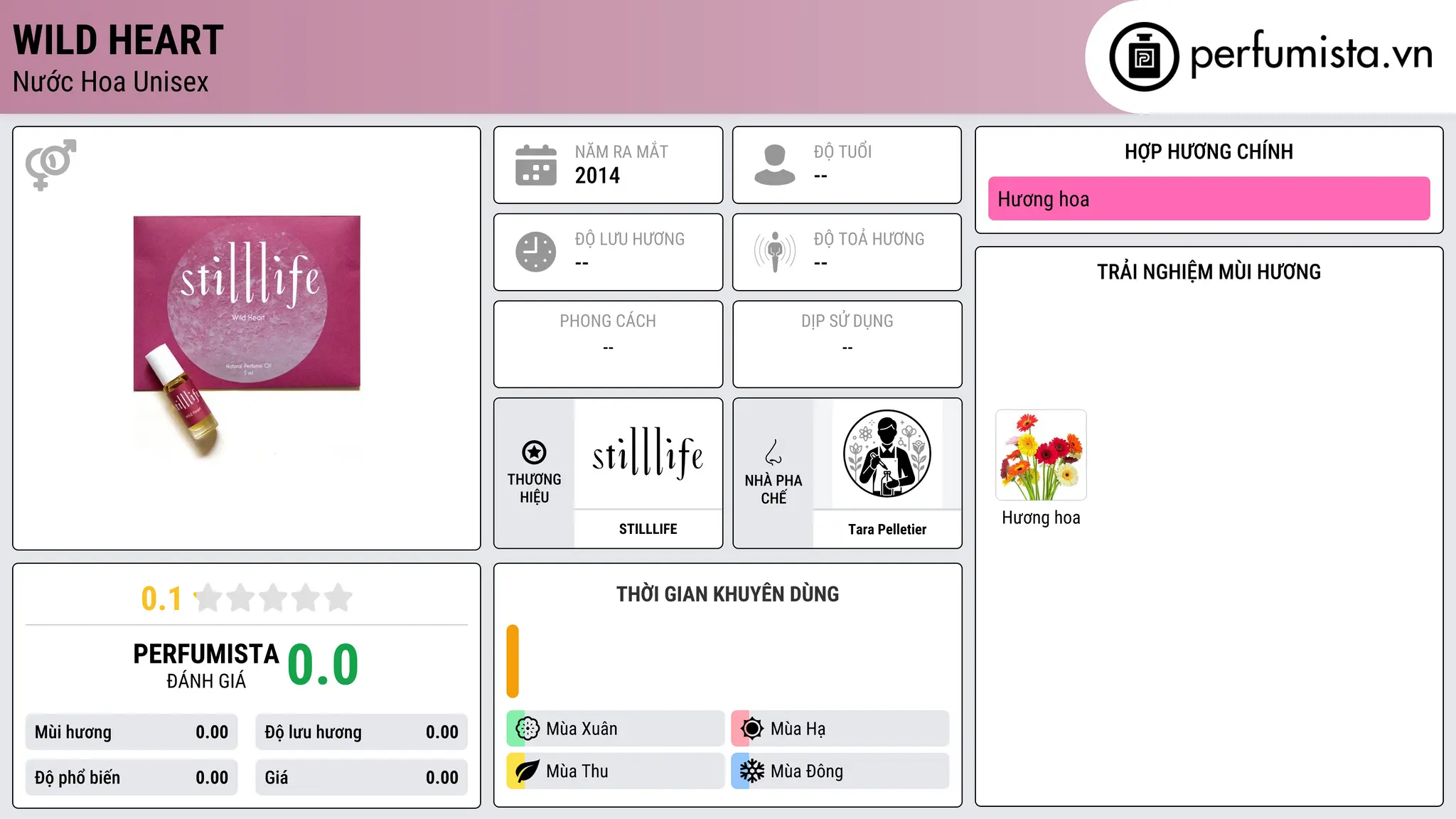Click the THỜI GIAN KHUYÊN DÙNG heading

(727, 594)
